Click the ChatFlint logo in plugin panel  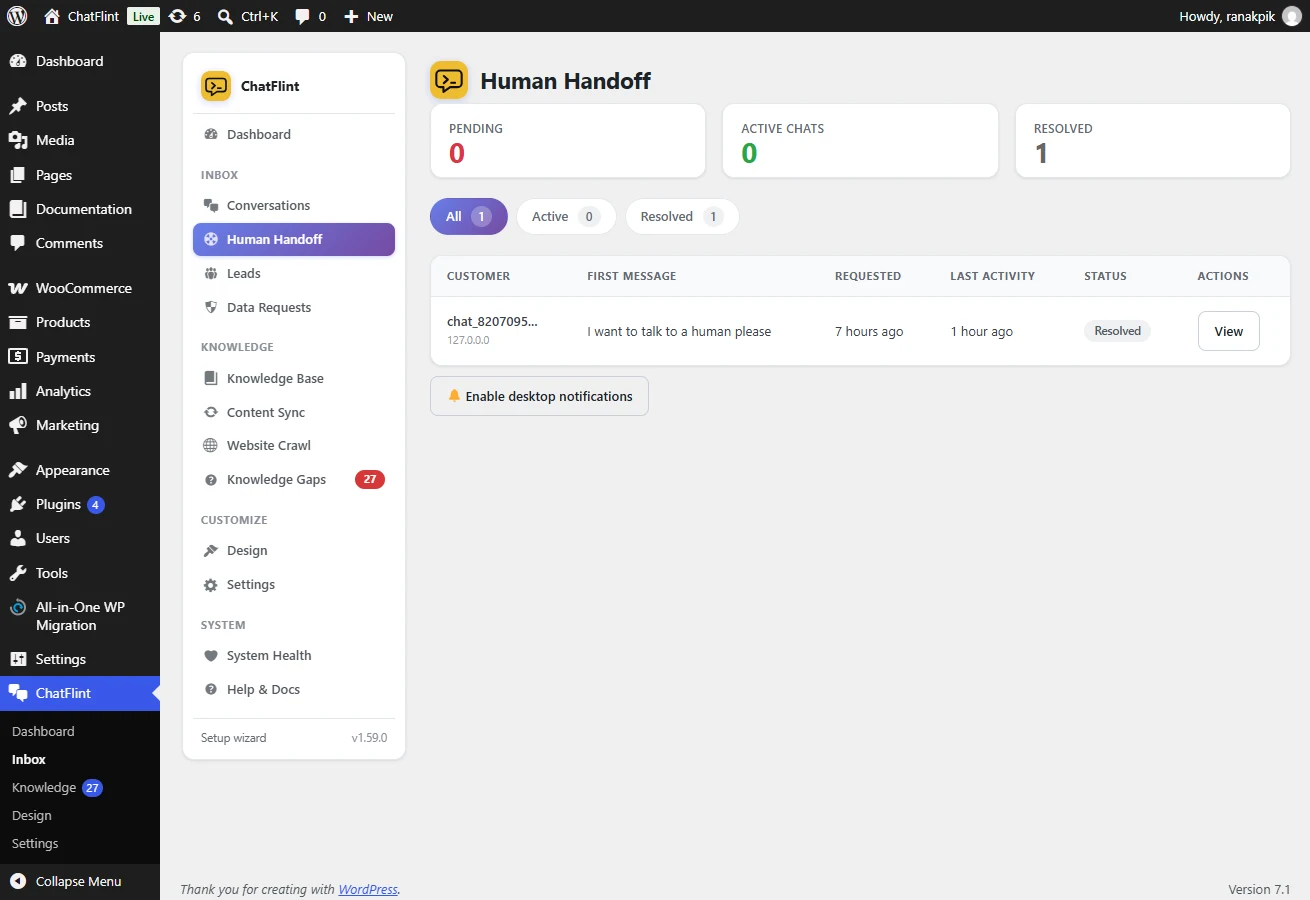click(x=216, y=86)
